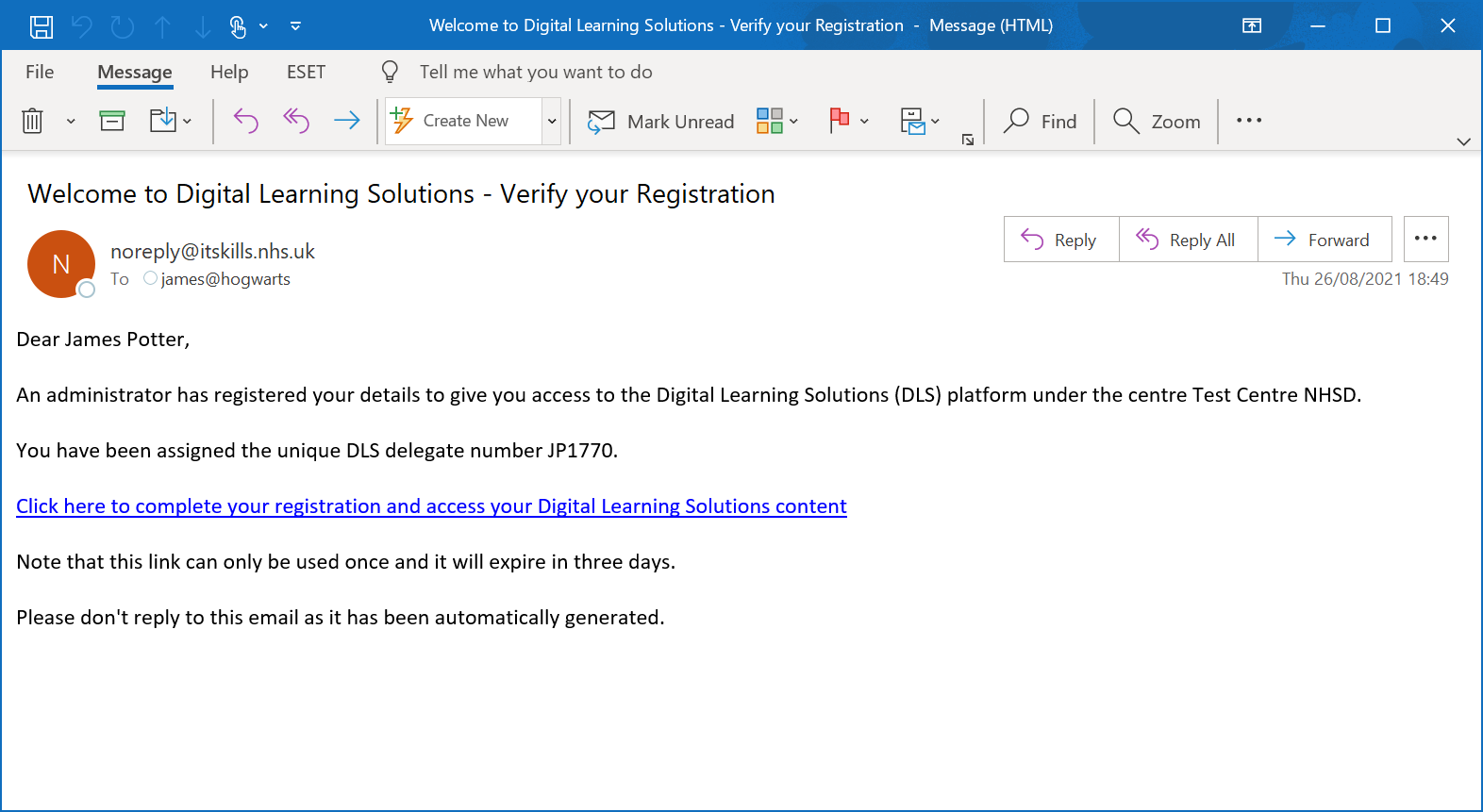Click the Undo icon in title bar
Viewport: 1483px width, 812px height.
82,26
